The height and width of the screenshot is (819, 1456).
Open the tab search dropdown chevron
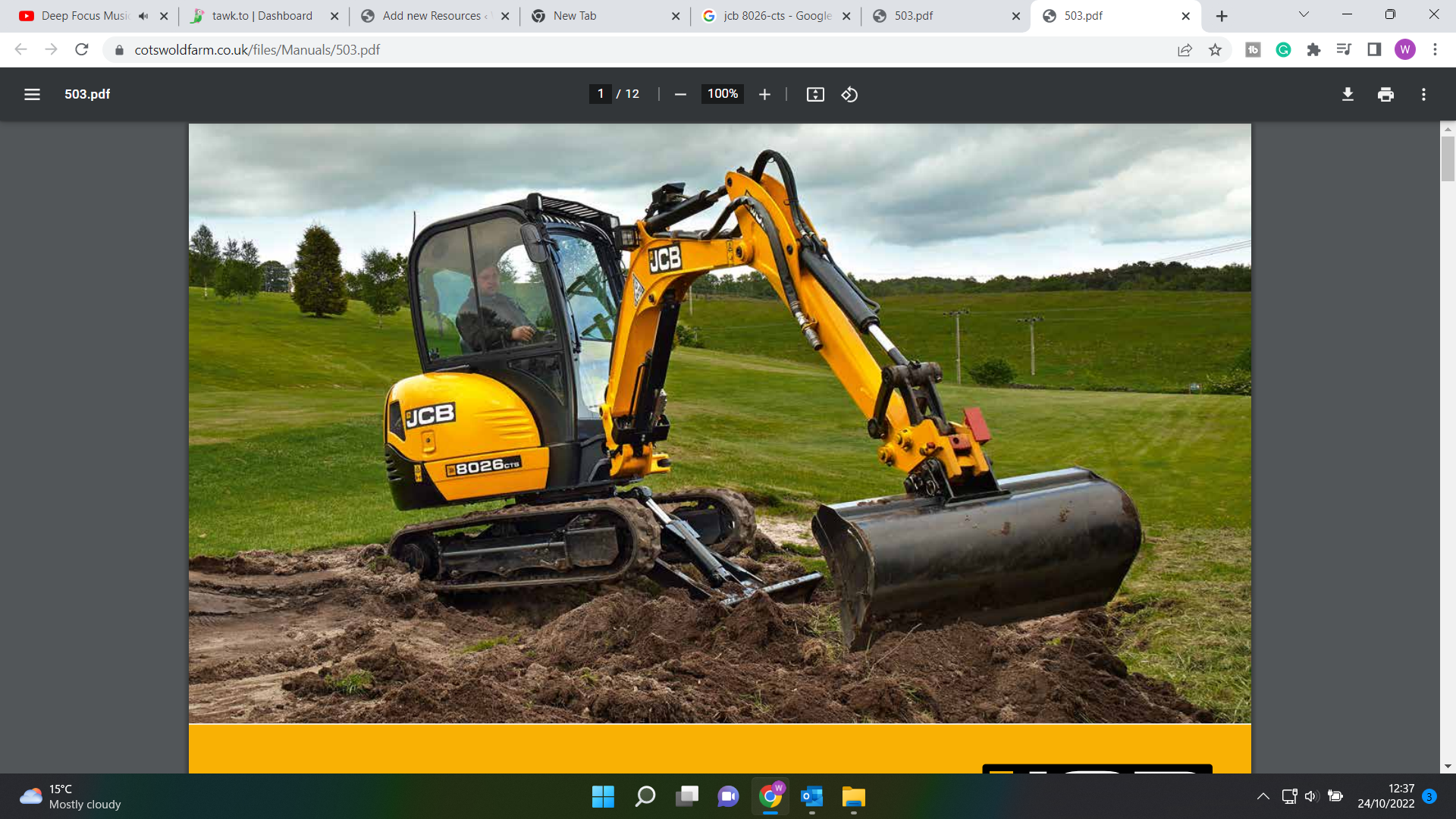(x=1304, y=14)
